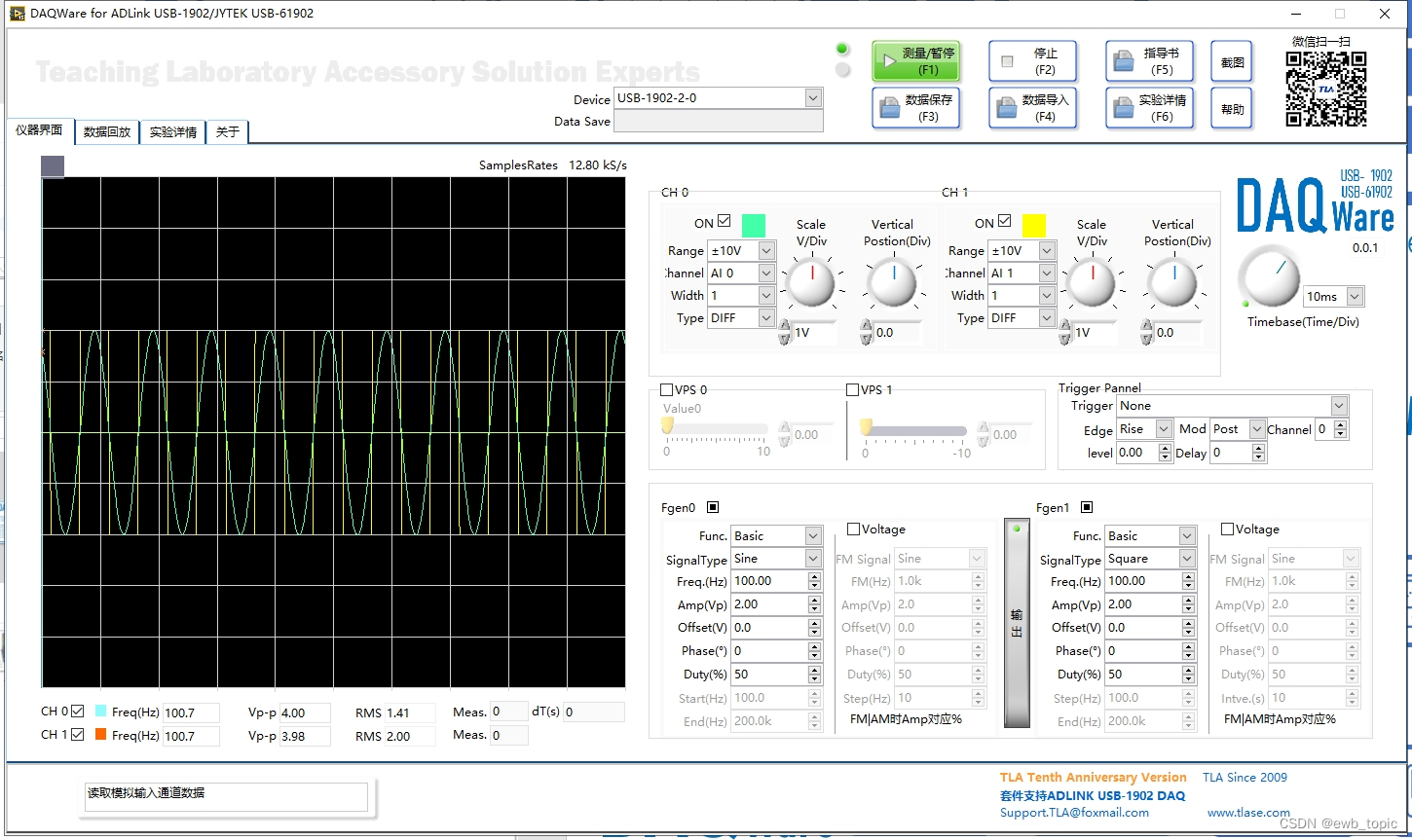Open the www.tlase.com link

click(x=1248, y=813)
